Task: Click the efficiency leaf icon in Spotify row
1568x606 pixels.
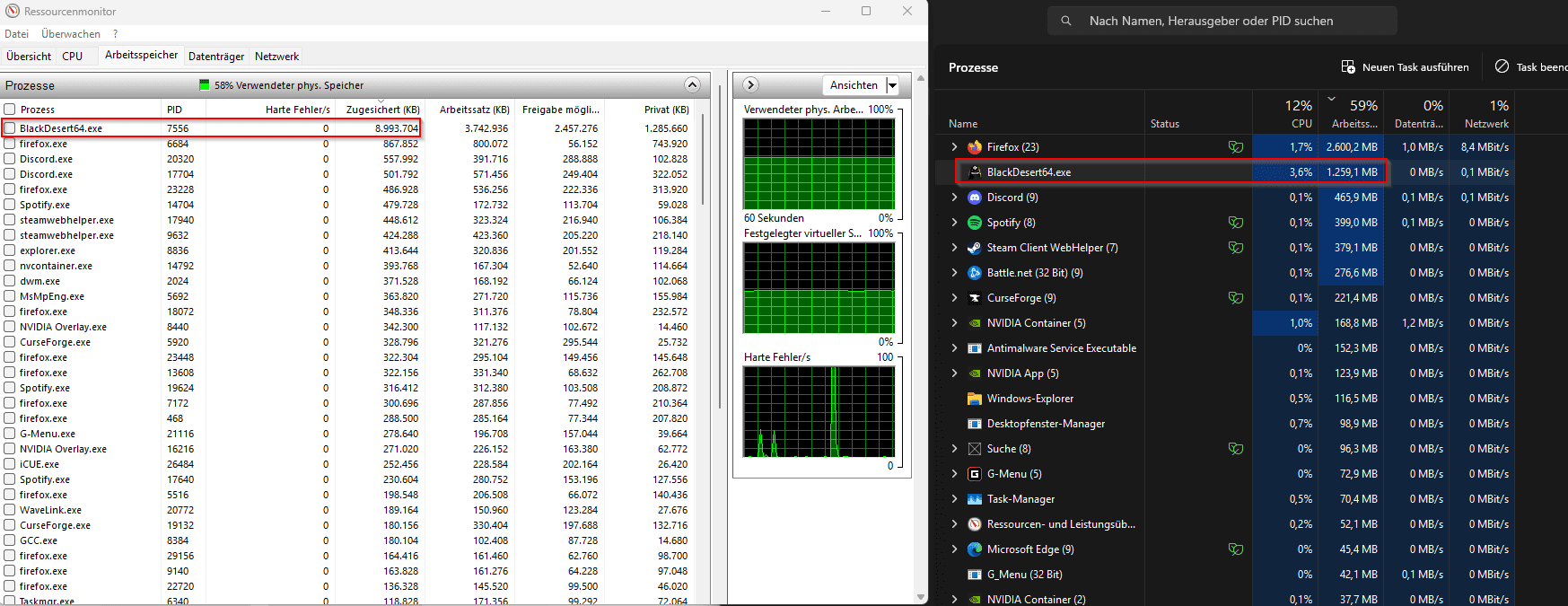Action: point(1236,223)
